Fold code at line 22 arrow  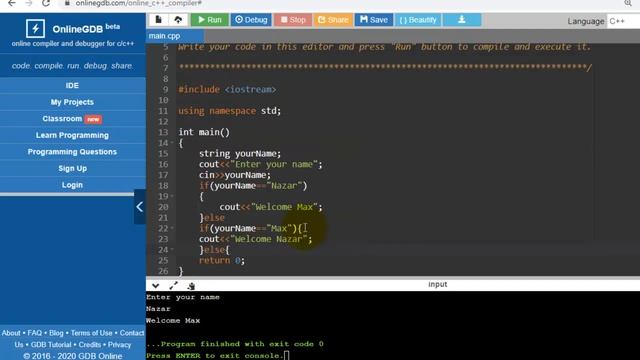[x=172, y=228]
